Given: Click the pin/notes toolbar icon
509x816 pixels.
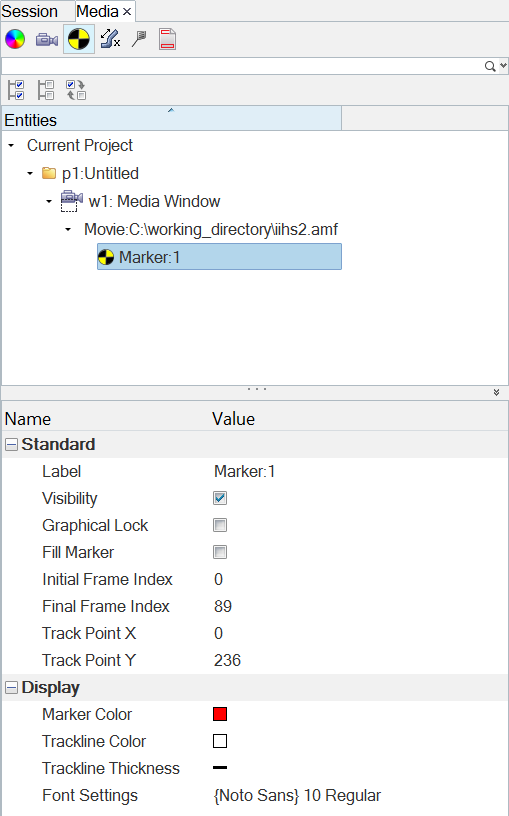Looking at the screenshot, I should 139,39.
